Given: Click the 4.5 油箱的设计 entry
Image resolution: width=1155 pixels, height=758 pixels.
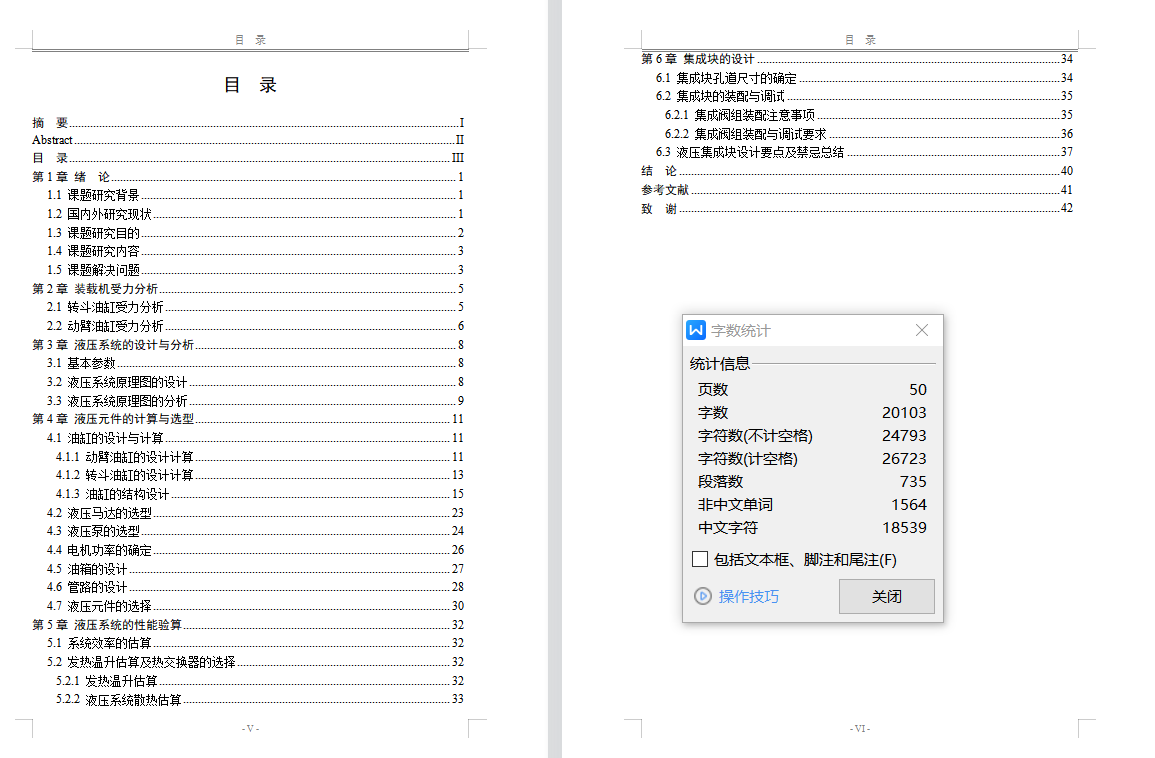Looking at the screenshot, I should coord(256,569).
